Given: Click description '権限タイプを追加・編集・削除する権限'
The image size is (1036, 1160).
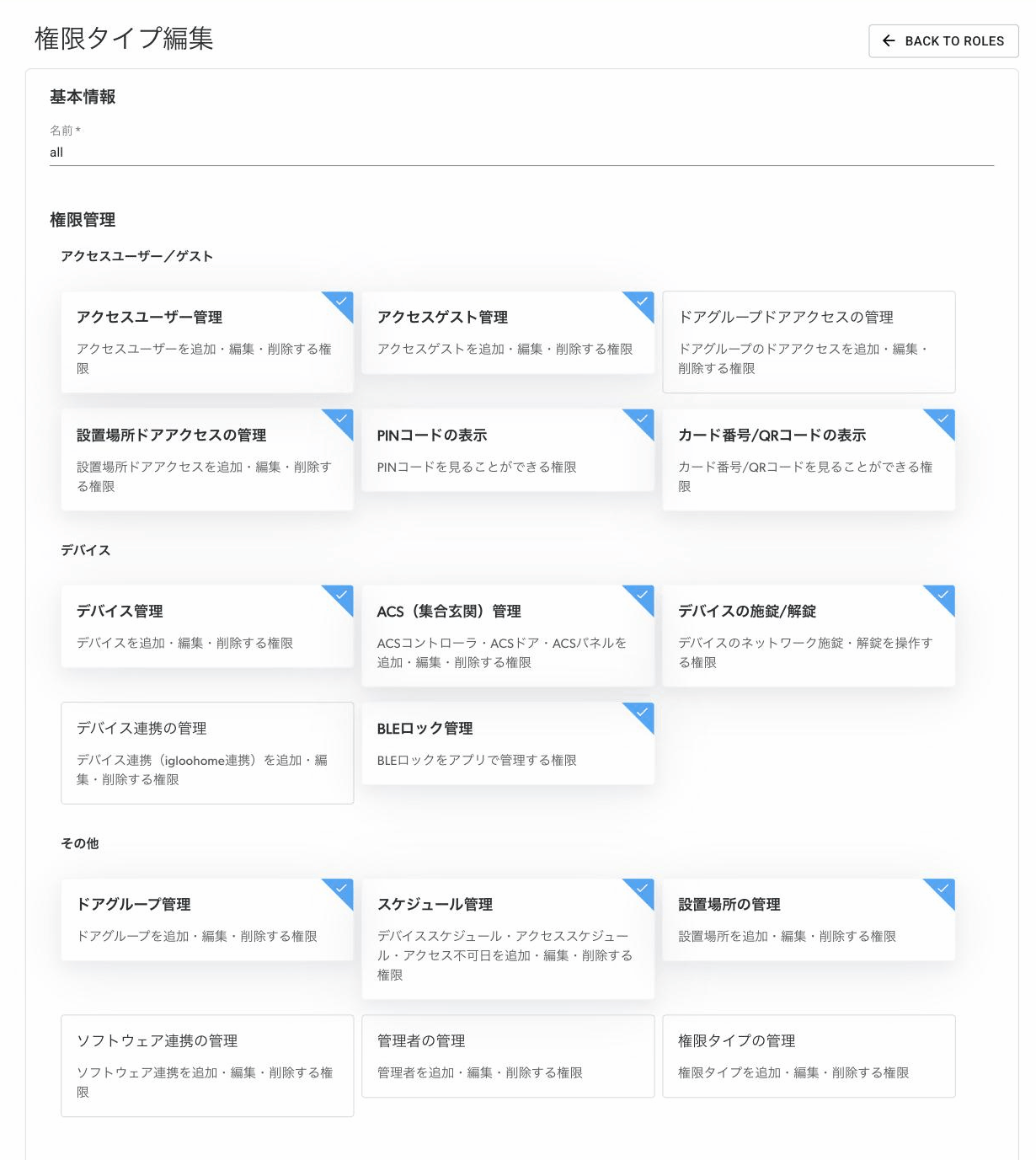Looking at the screenshot, I should pyautogui.click(x=793, y=1072).
